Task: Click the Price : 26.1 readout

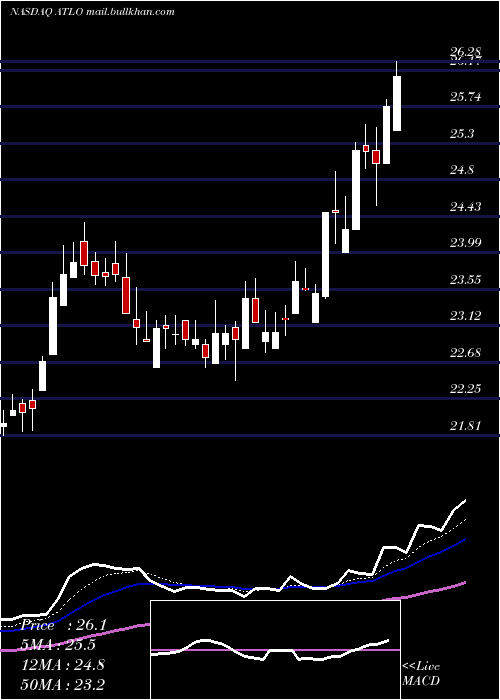Action: (x=63, y=625)
